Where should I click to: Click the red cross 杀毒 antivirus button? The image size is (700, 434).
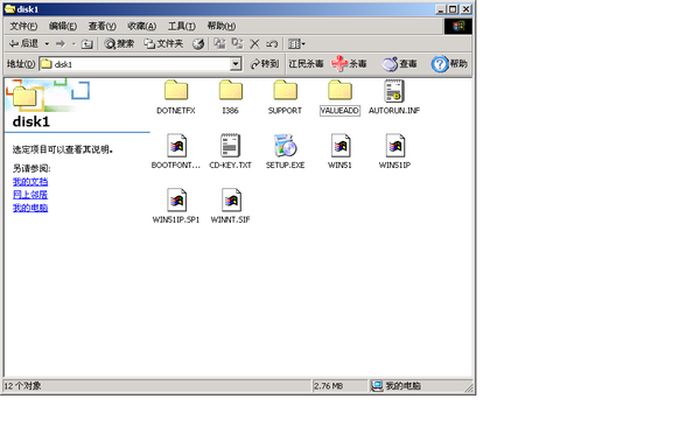pyautogui.click(x=349, y=64)
